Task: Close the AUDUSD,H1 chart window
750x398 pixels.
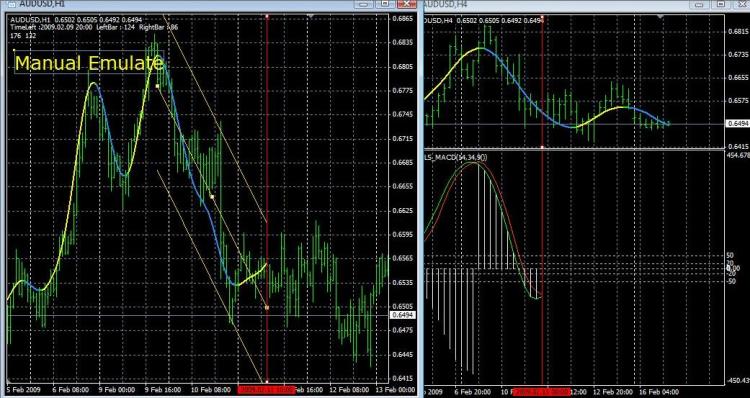Action: tap(407, 4)
